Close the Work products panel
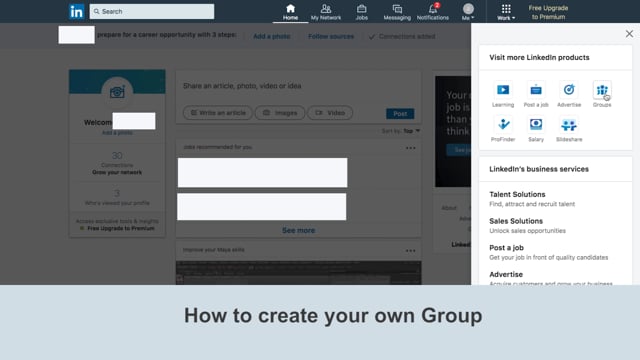The image size is (640, 360). tap(629, 34)
